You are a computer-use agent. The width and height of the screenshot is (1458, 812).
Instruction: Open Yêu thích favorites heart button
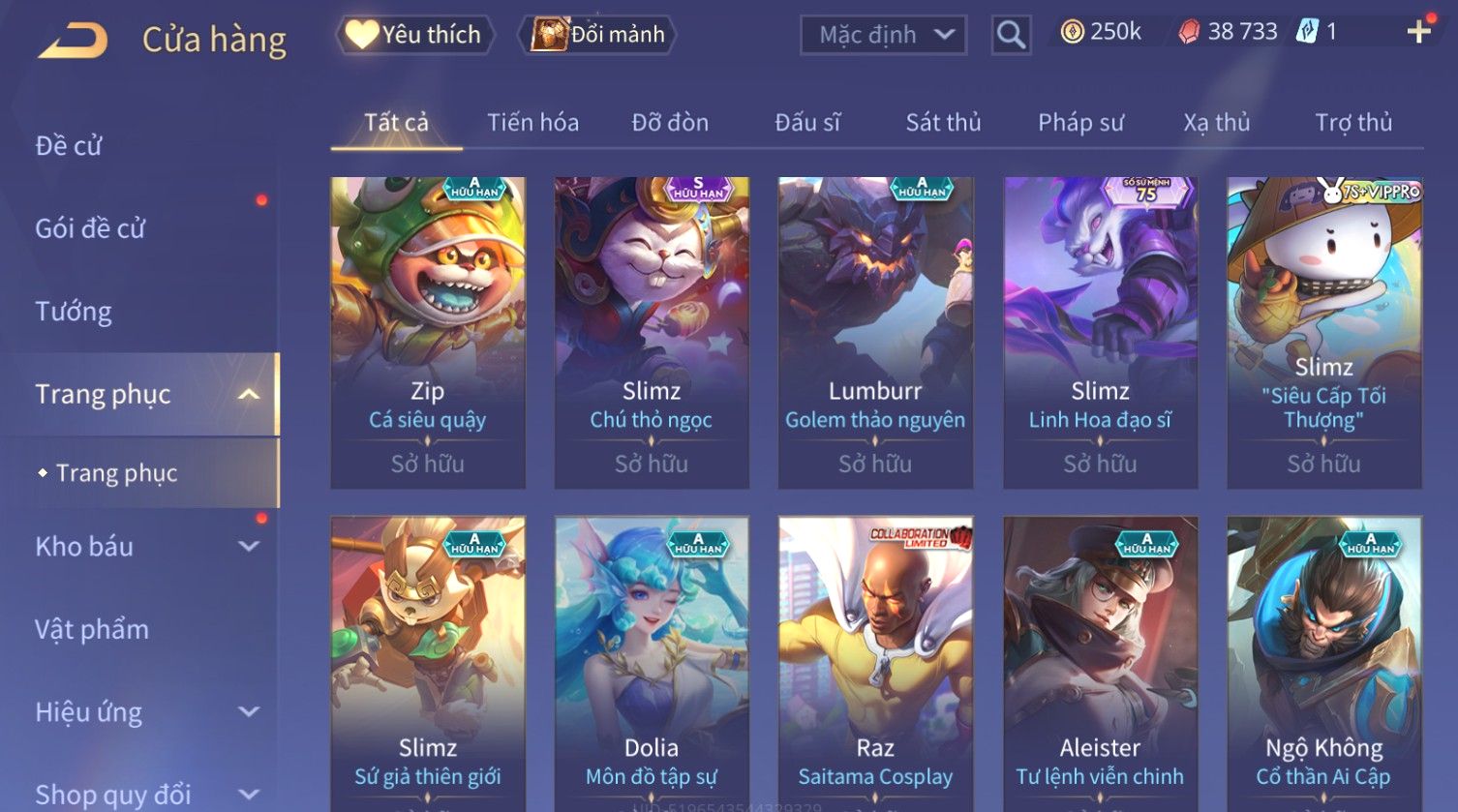coord(415,35)
